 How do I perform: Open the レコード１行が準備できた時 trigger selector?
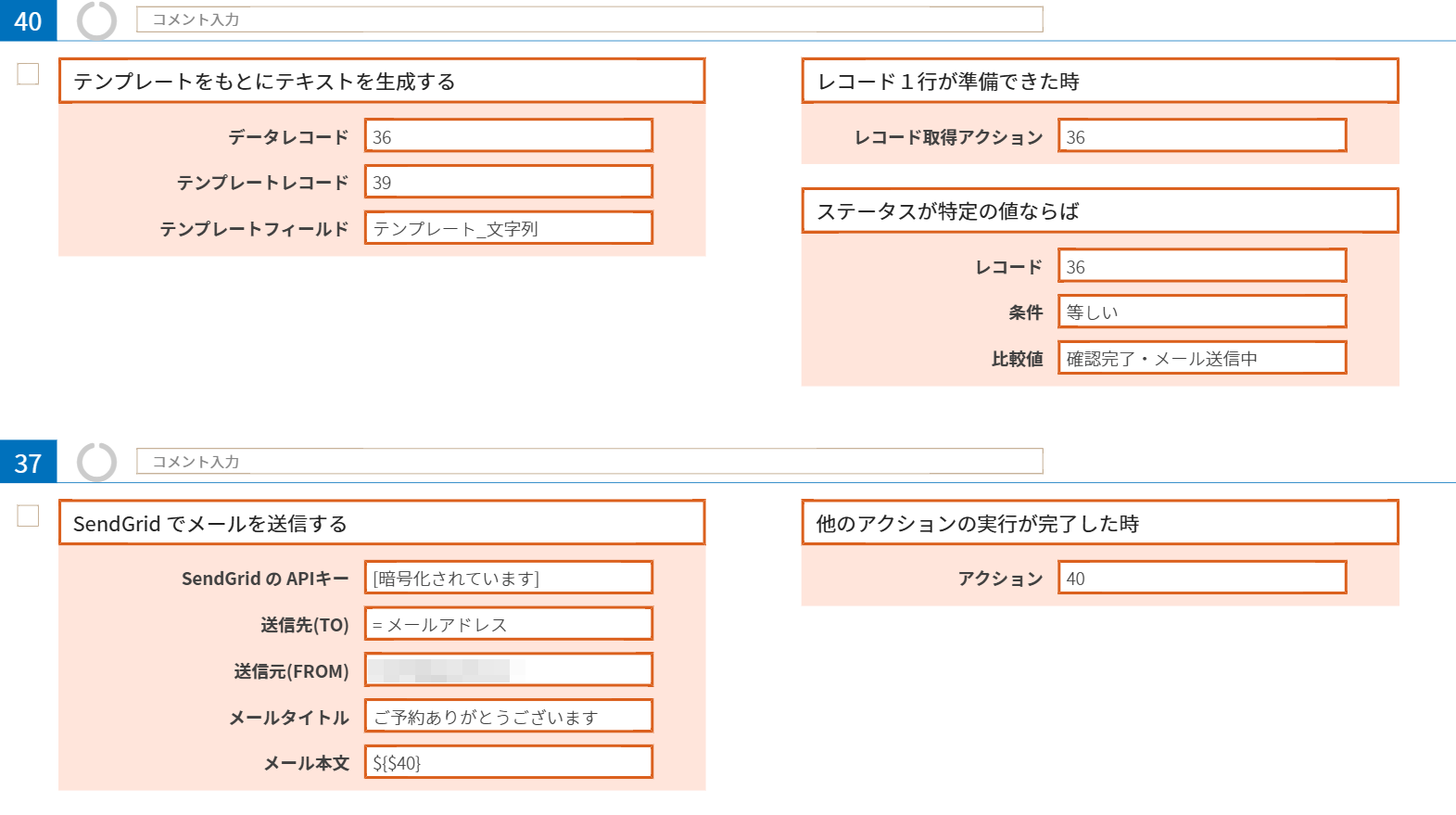(1100, 81)
